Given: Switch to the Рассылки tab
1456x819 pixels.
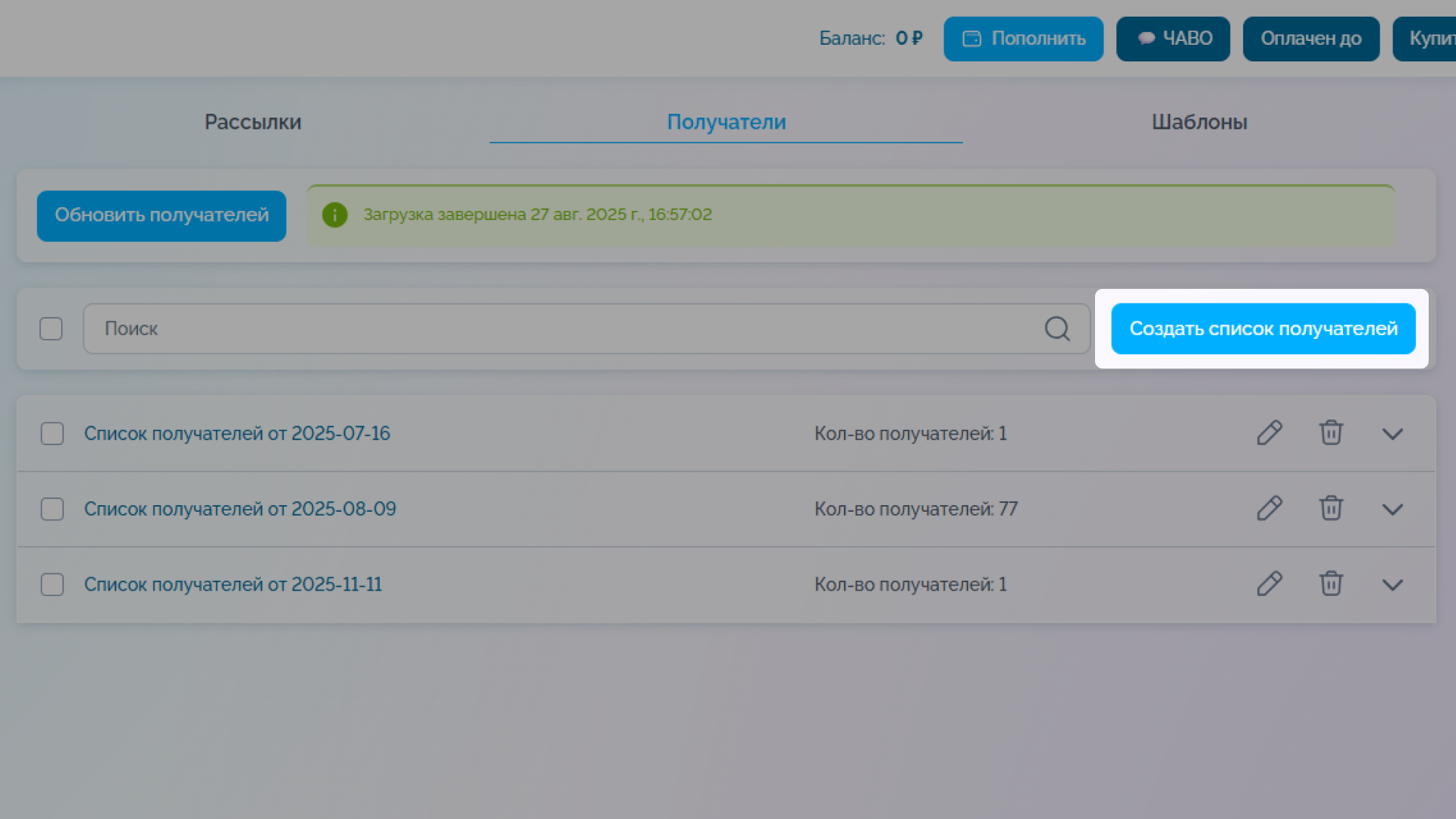Looking at the screenshot, I should click(253, 121).
